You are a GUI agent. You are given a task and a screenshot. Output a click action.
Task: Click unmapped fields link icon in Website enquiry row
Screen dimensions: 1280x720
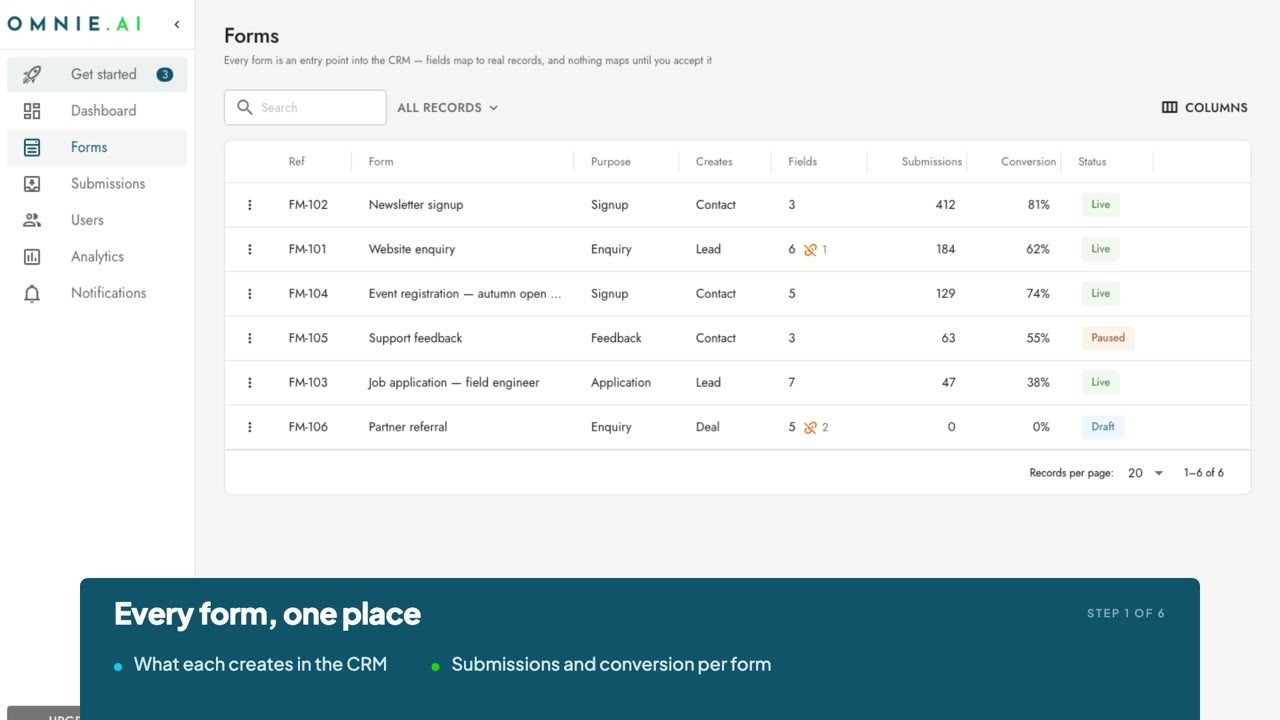tap(810, 250)
